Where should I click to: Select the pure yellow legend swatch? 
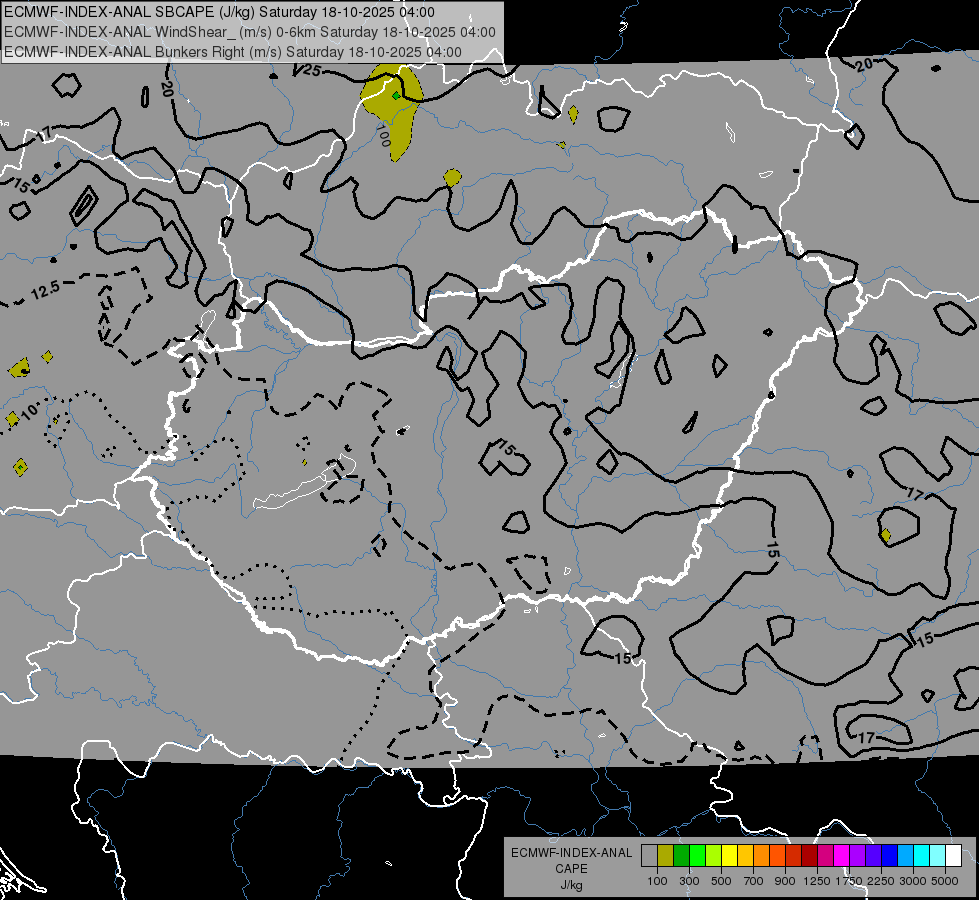pos(729,855)
